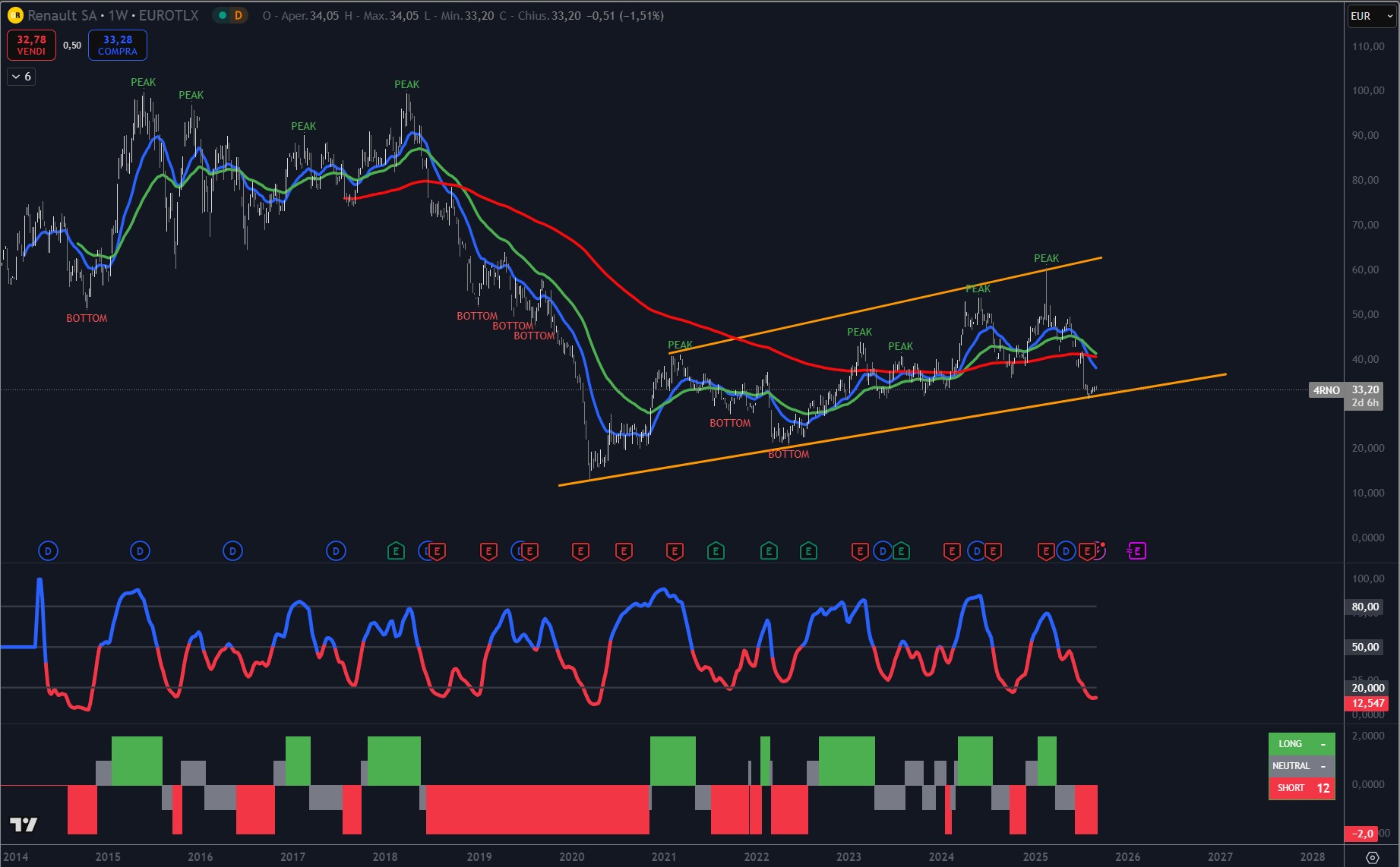Expand the indicator legend chevron showing 6
Image resolution: width=1400 pixels, height=867 pixels.
click(x=21, y=77)
